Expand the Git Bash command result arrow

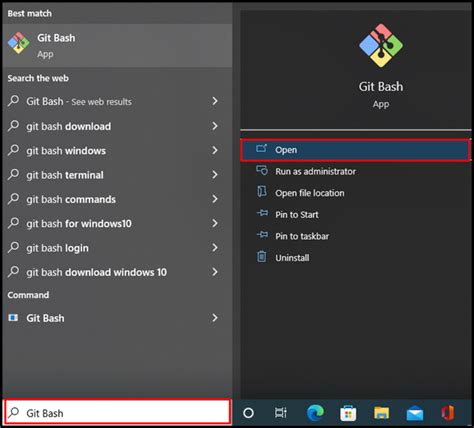click(215, 318)
